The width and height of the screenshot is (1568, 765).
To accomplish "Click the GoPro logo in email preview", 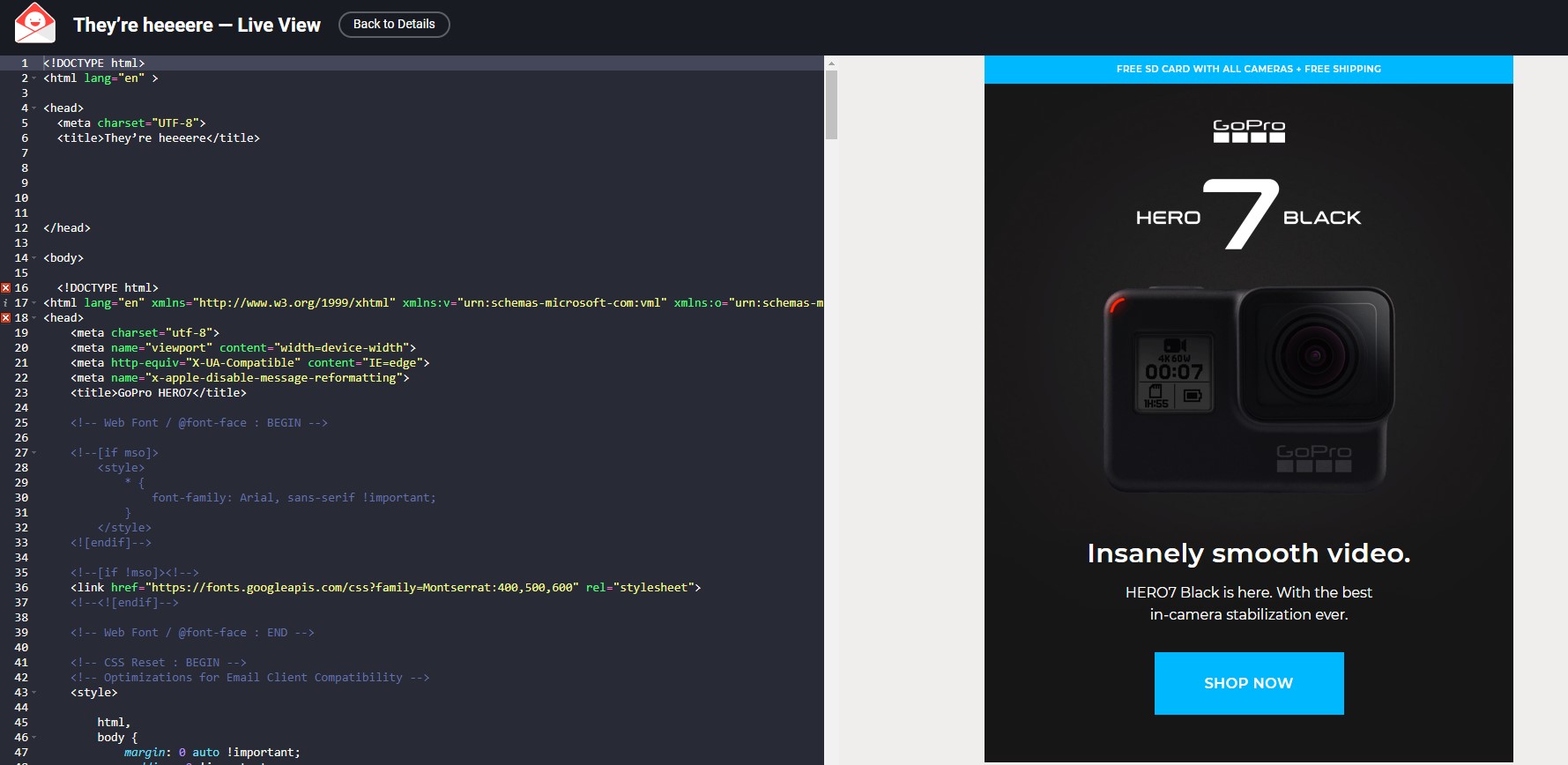I will click(1249, 130).
